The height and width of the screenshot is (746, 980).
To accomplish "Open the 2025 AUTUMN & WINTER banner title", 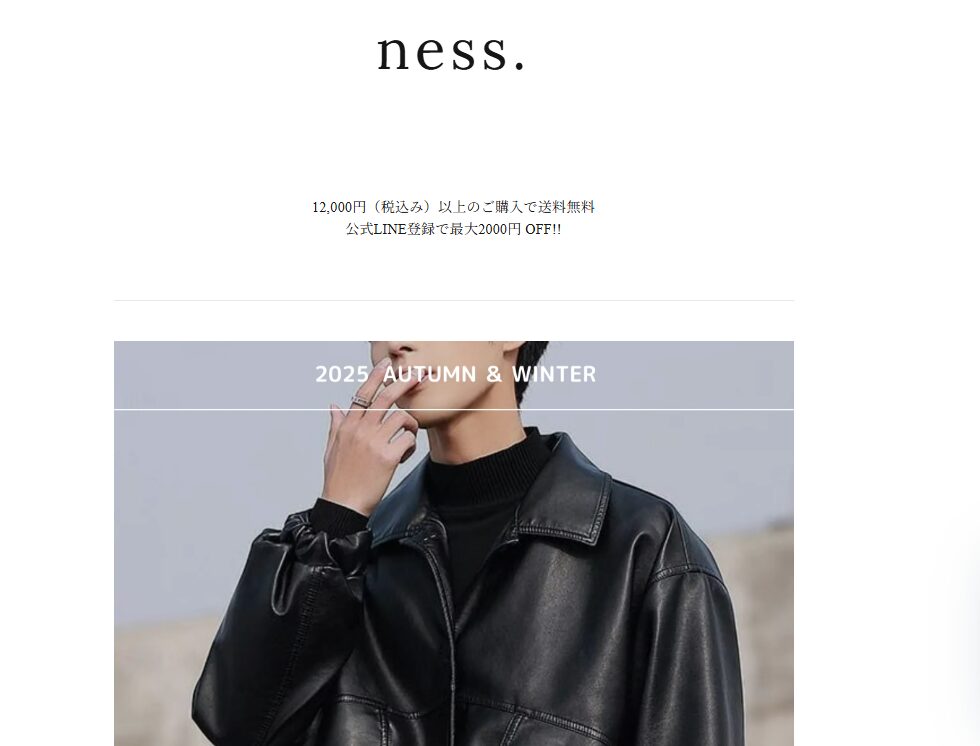I will click(x=456, y=374).
